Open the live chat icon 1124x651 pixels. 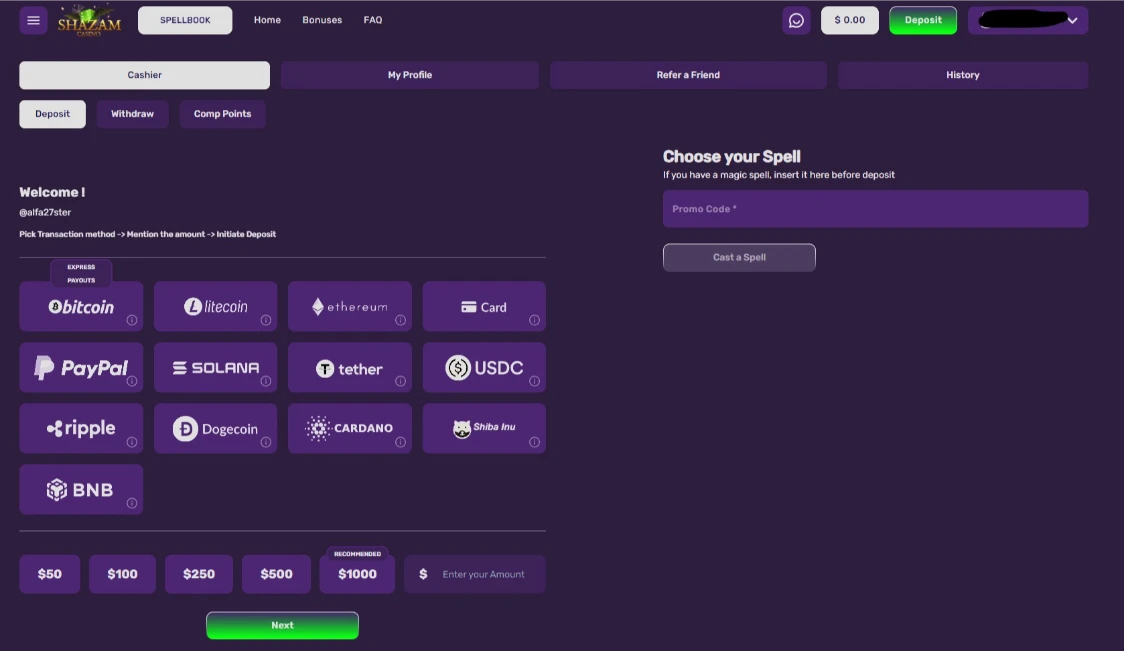click(x=796, y=20)
